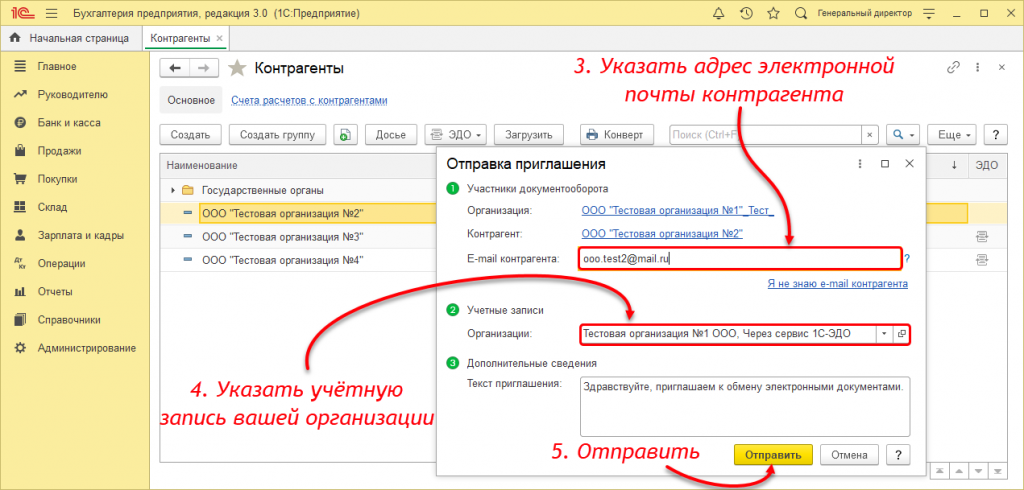Open Операции section
This screenshot has height=490, width=1024.
coord(61,263)
